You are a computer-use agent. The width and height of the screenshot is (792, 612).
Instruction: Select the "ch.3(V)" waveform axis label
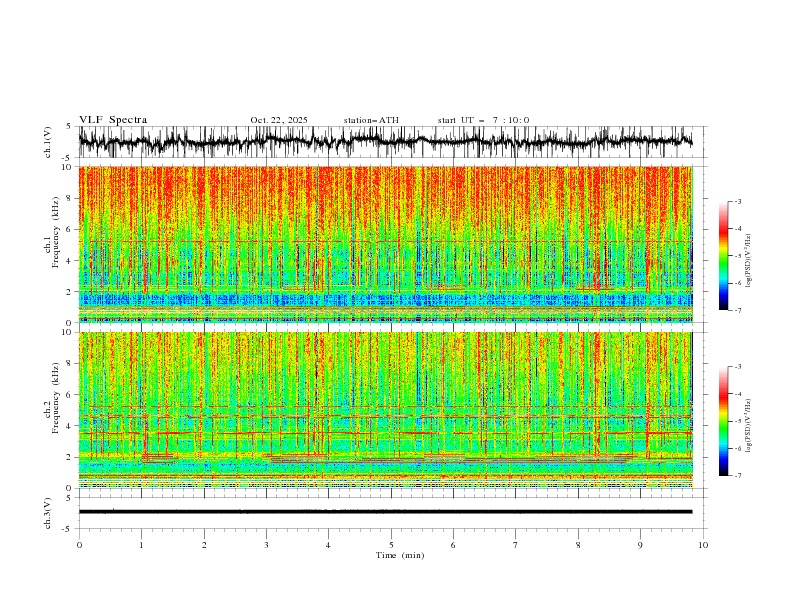coord(48,513)
